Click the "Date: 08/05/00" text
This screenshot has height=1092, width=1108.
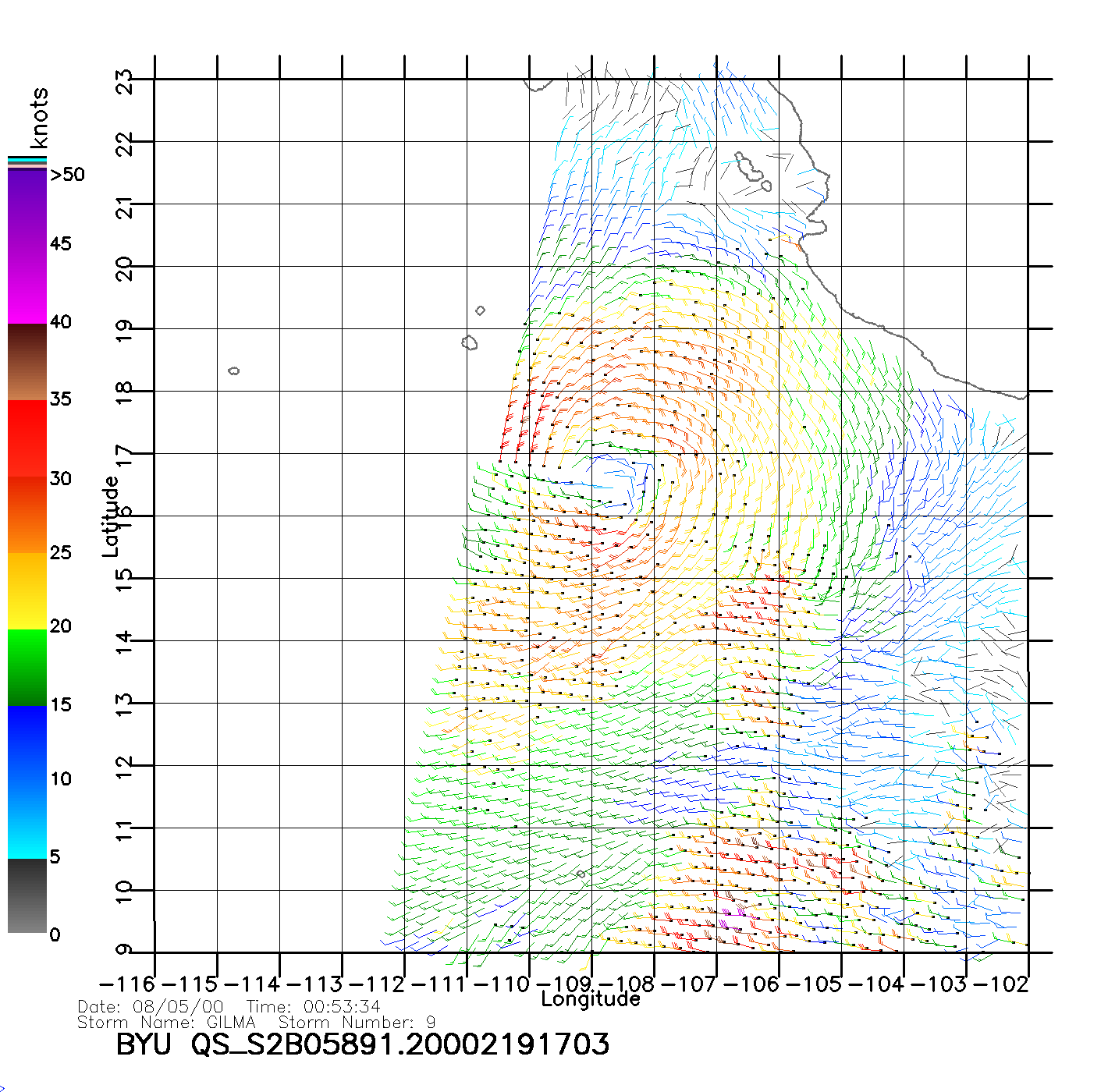(x=151, y=1007)
